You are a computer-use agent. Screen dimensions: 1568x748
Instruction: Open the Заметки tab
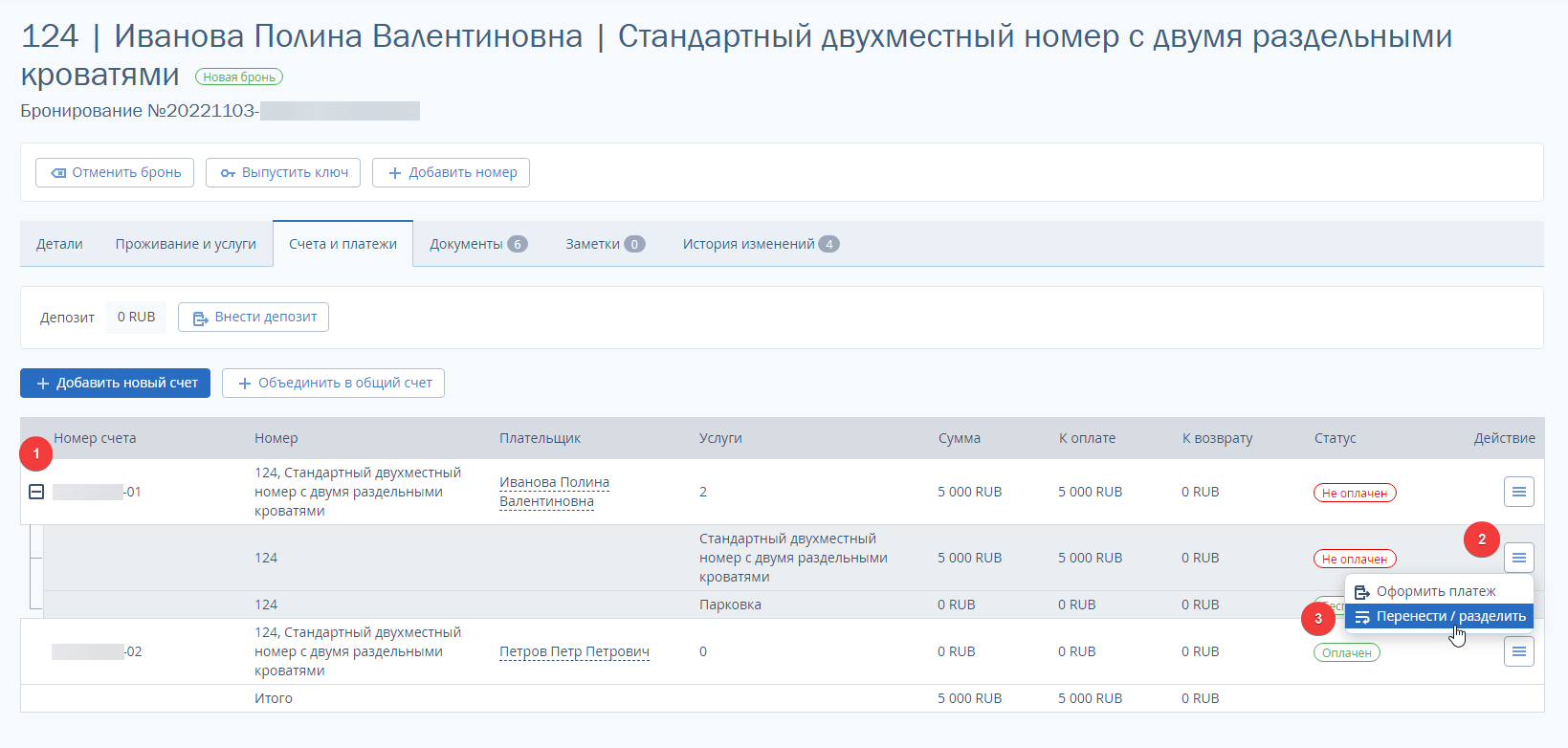point(605,244)
